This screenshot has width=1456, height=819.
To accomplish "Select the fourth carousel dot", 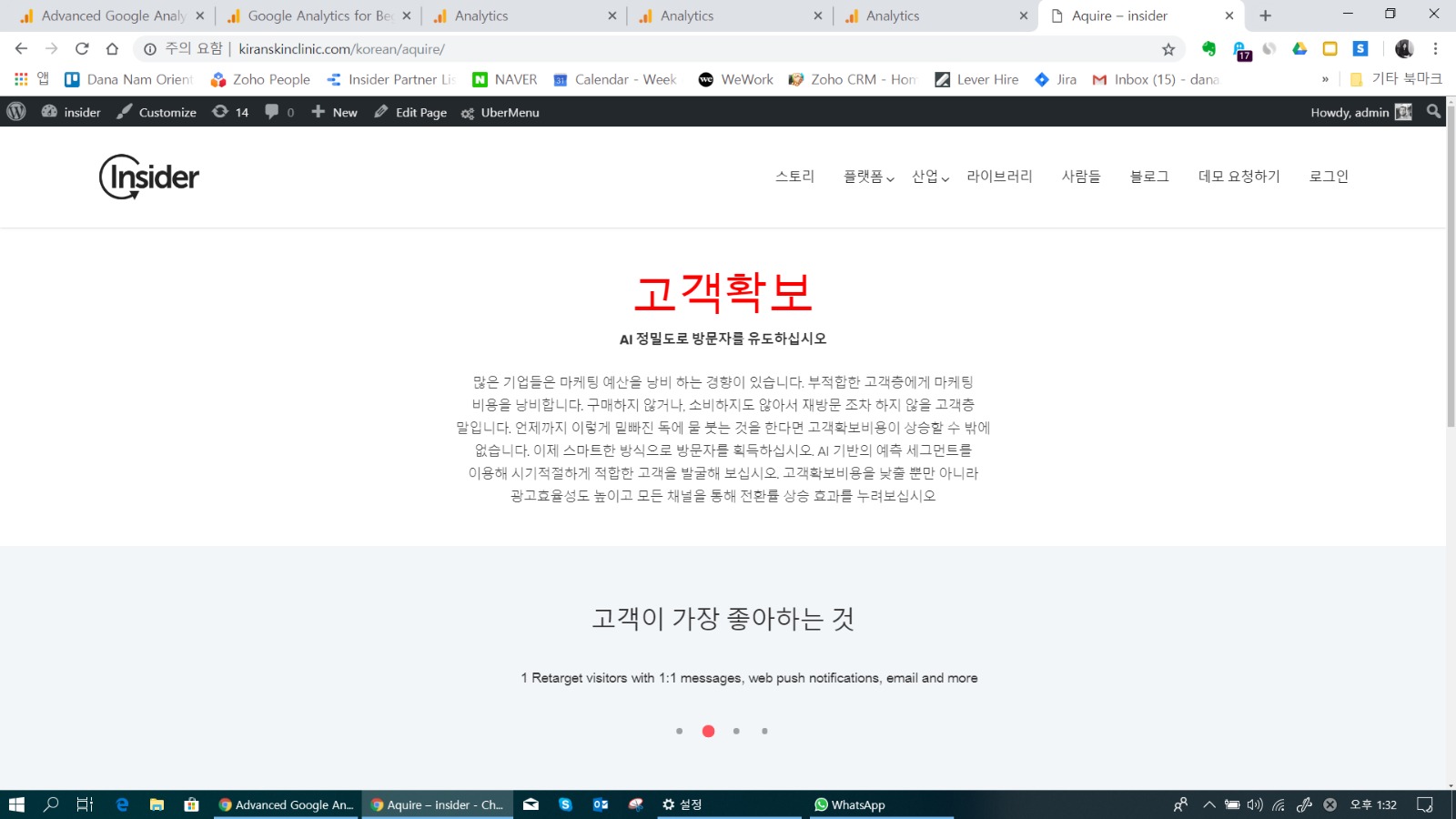I will point(764,731).
